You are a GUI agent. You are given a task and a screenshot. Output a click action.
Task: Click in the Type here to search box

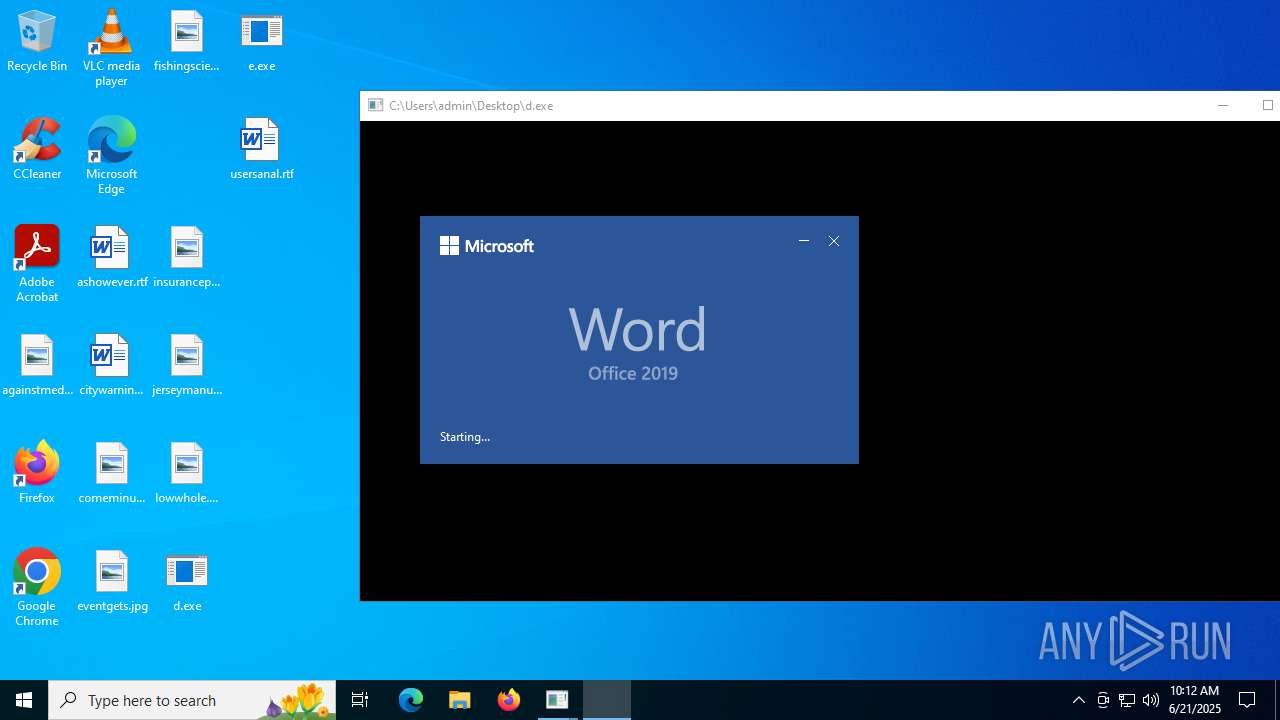click(x=190, y=700)
